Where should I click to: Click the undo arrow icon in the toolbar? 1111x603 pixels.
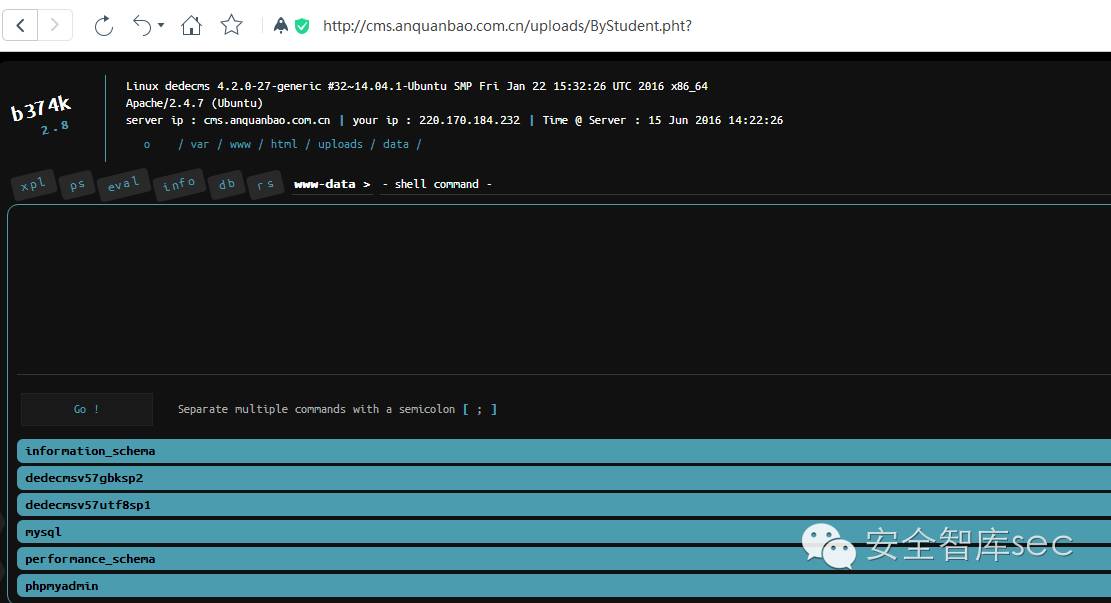142,26
